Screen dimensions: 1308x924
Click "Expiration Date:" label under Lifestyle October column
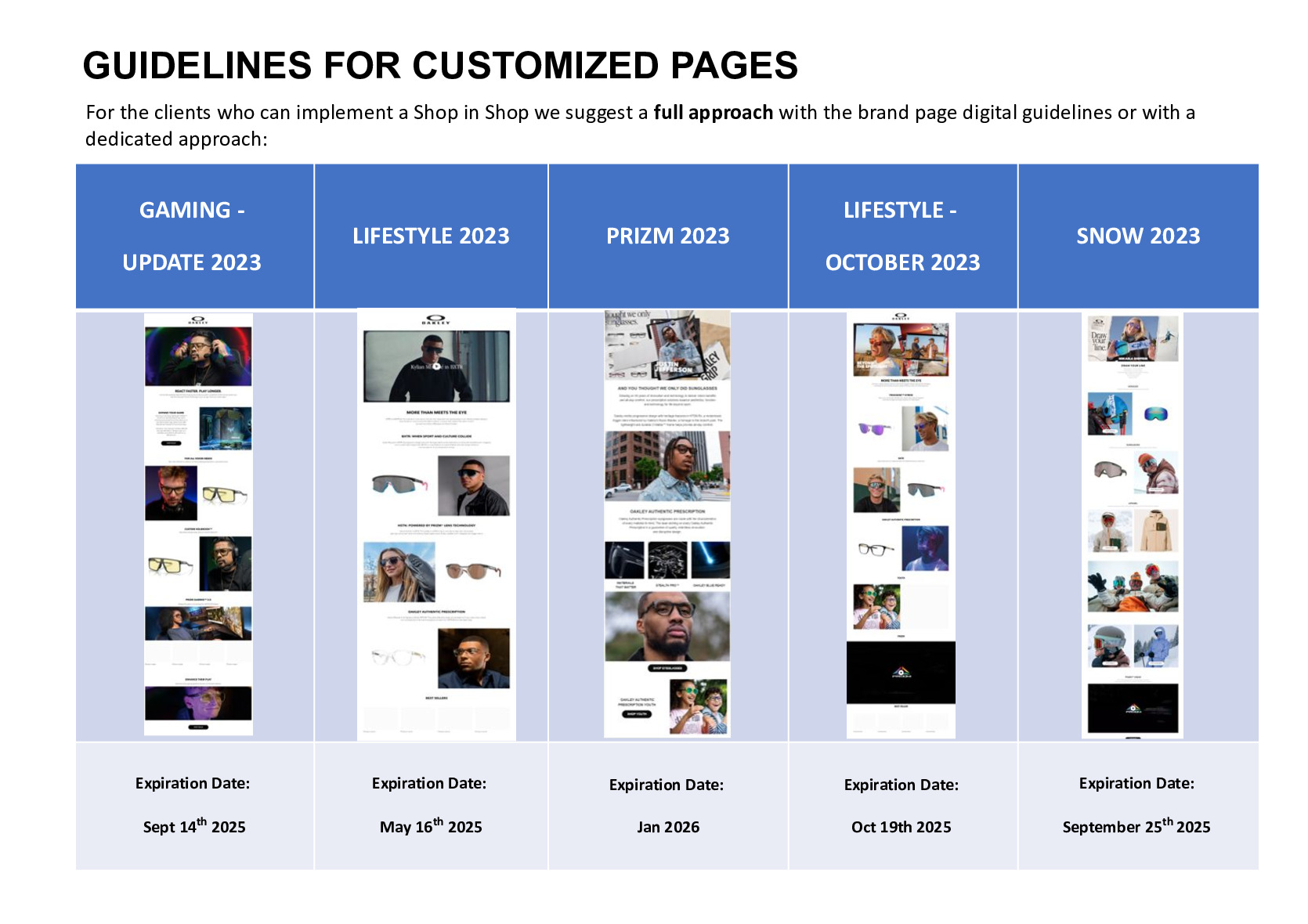[x=902, y=785]
